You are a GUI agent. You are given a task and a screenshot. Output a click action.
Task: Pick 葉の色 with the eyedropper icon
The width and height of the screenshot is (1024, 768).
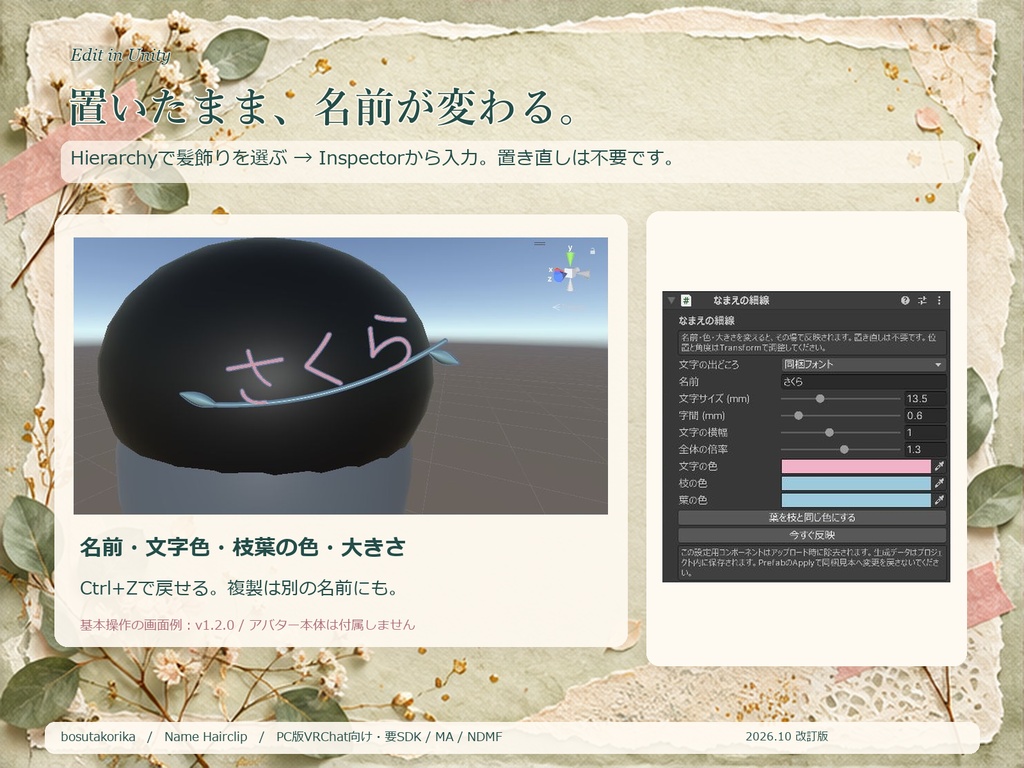[939, 500]
